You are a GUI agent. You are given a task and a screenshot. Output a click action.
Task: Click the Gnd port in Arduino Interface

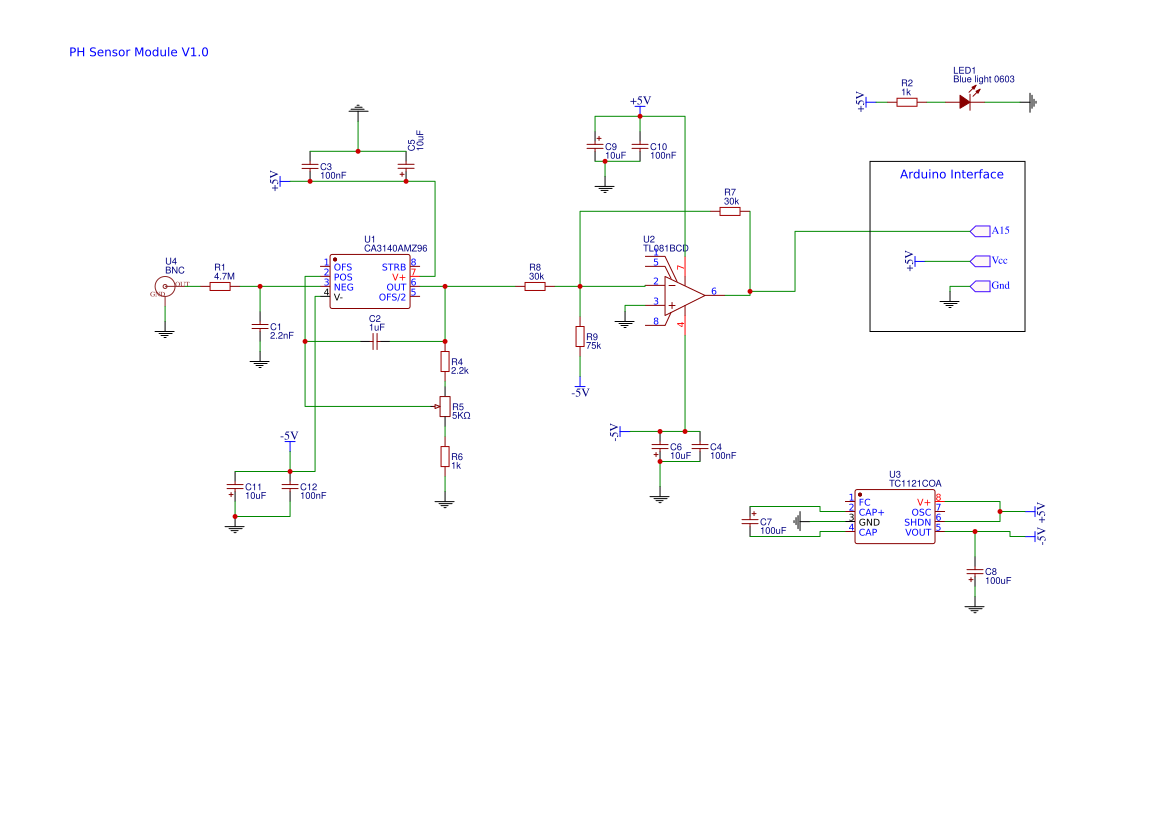point(982,285)
